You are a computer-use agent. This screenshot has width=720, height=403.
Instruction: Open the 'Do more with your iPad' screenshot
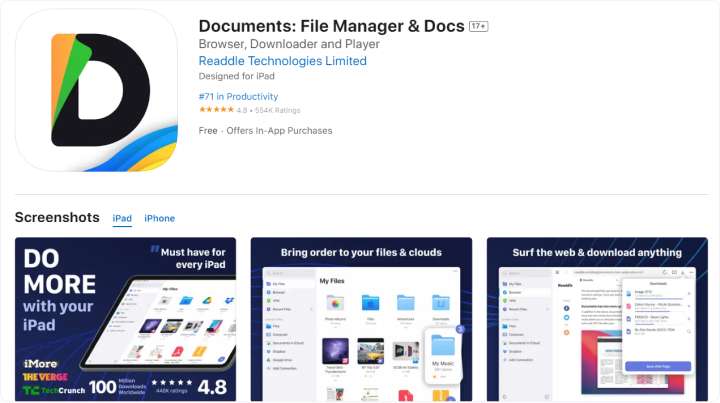point(125,319)
